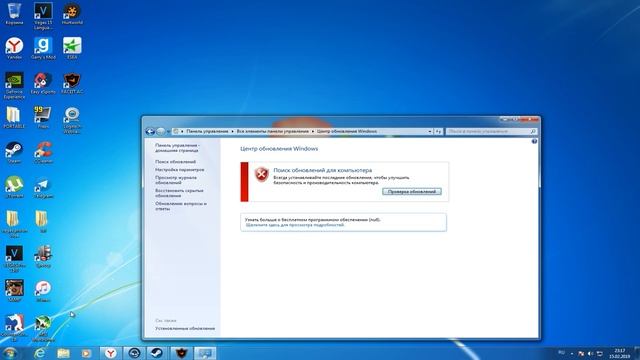Switch to FACEIT shield icon in taskbar
Screen dimensions: 640x360
(x=181, y=353)
